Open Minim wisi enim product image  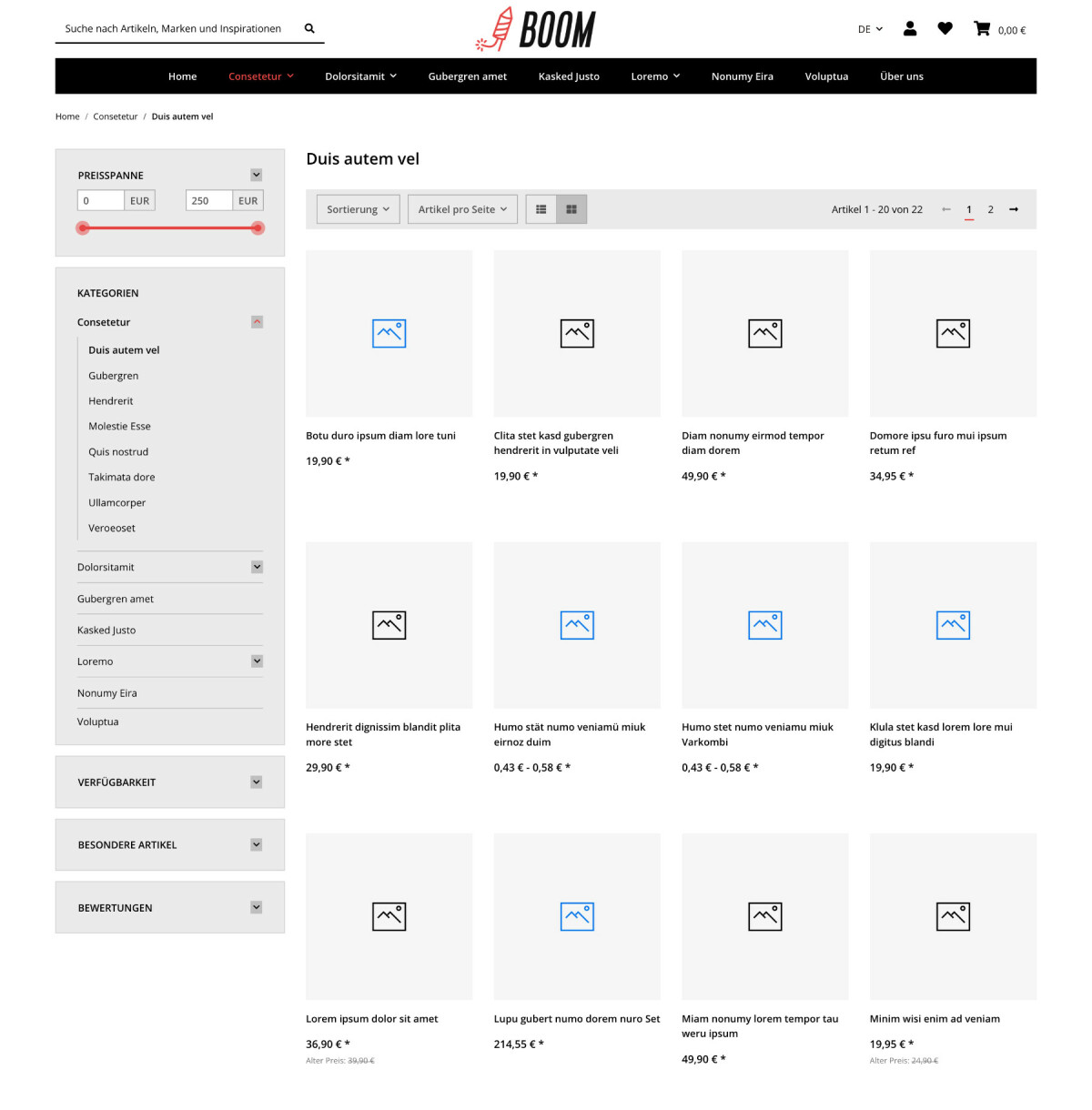click(953, 916)
